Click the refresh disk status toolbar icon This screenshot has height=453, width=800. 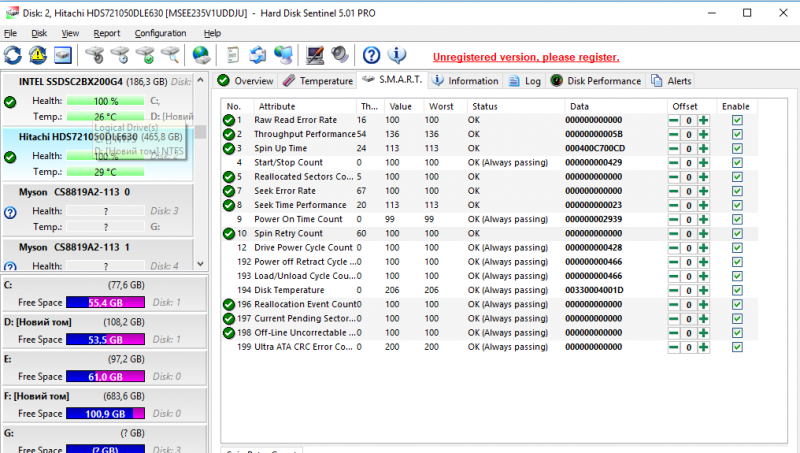[13, 55]
